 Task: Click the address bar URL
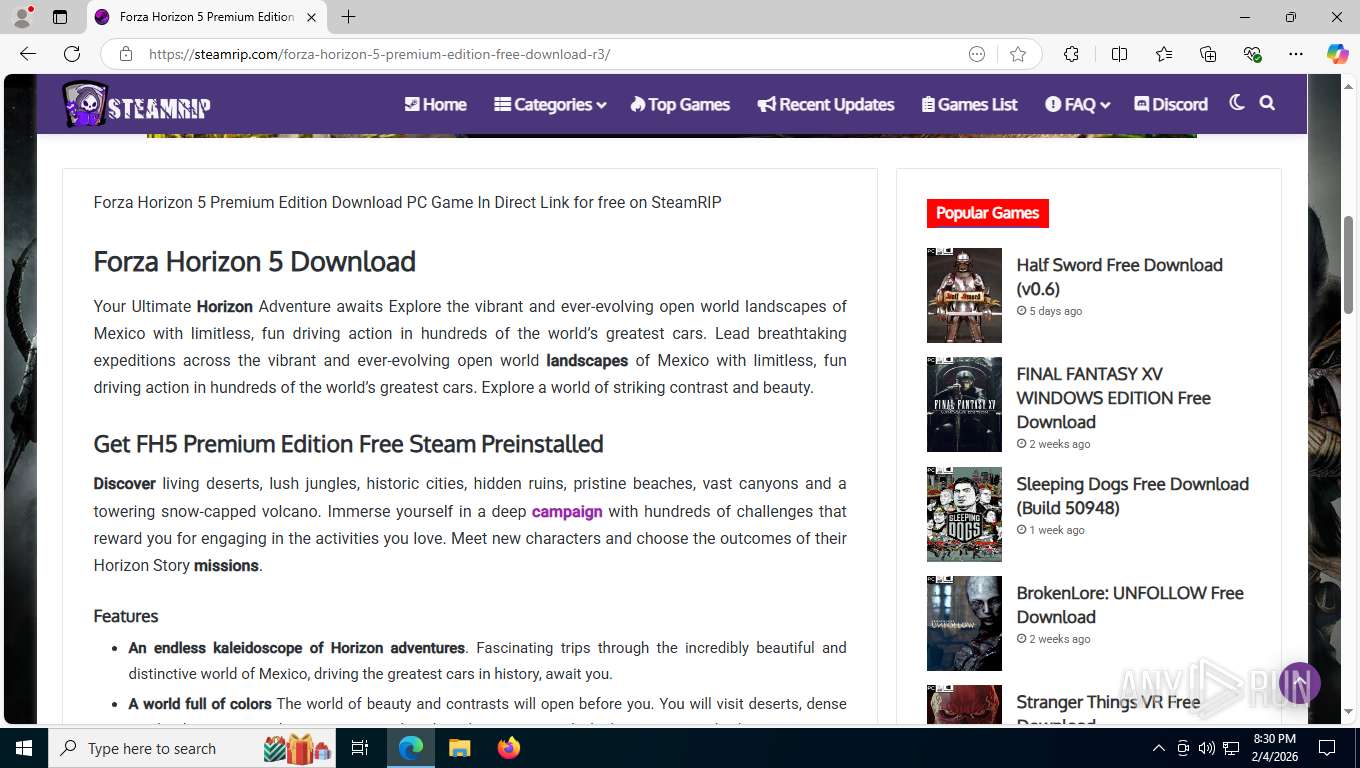pos(379,54)
